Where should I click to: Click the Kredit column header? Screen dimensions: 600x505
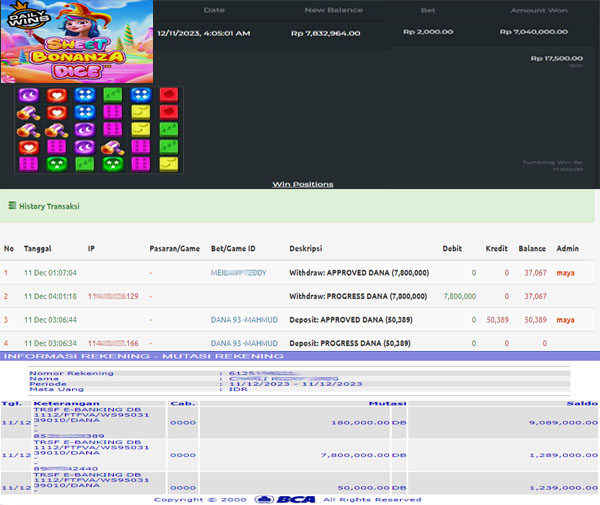tap(497, 249)
